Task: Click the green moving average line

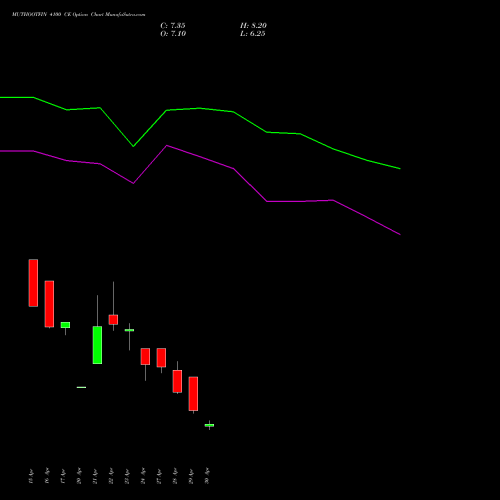Action: [x=200, y=108]
